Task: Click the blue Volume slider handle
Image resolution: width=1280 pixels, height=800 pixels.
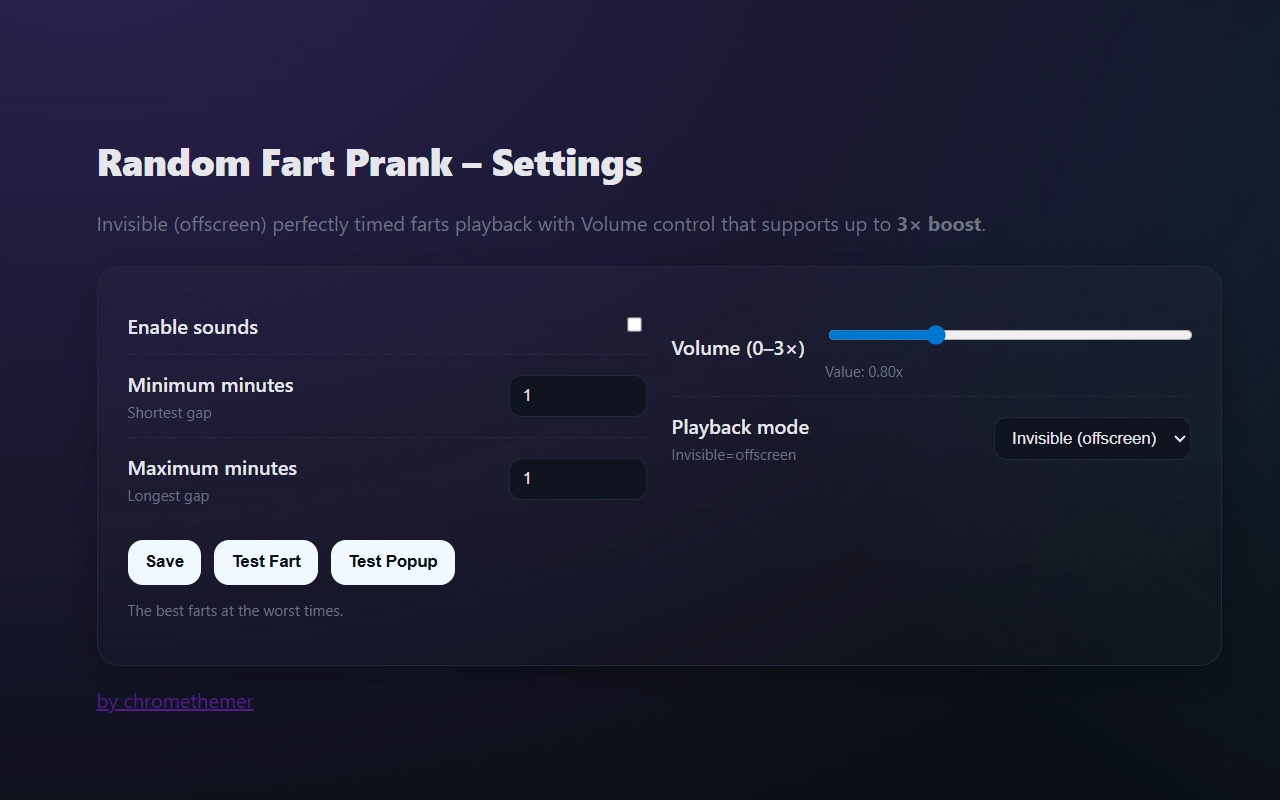Action: click(936, 335)
